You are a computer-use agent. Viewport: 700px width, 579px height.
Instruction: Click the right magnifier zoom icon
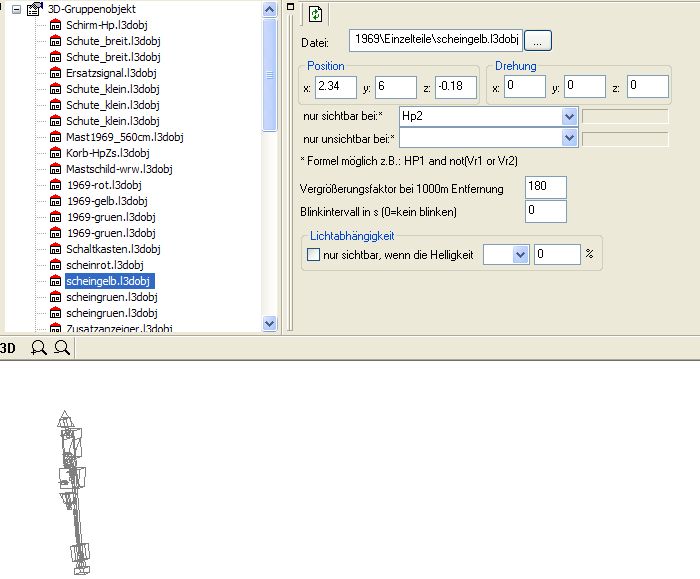(62, 347)
